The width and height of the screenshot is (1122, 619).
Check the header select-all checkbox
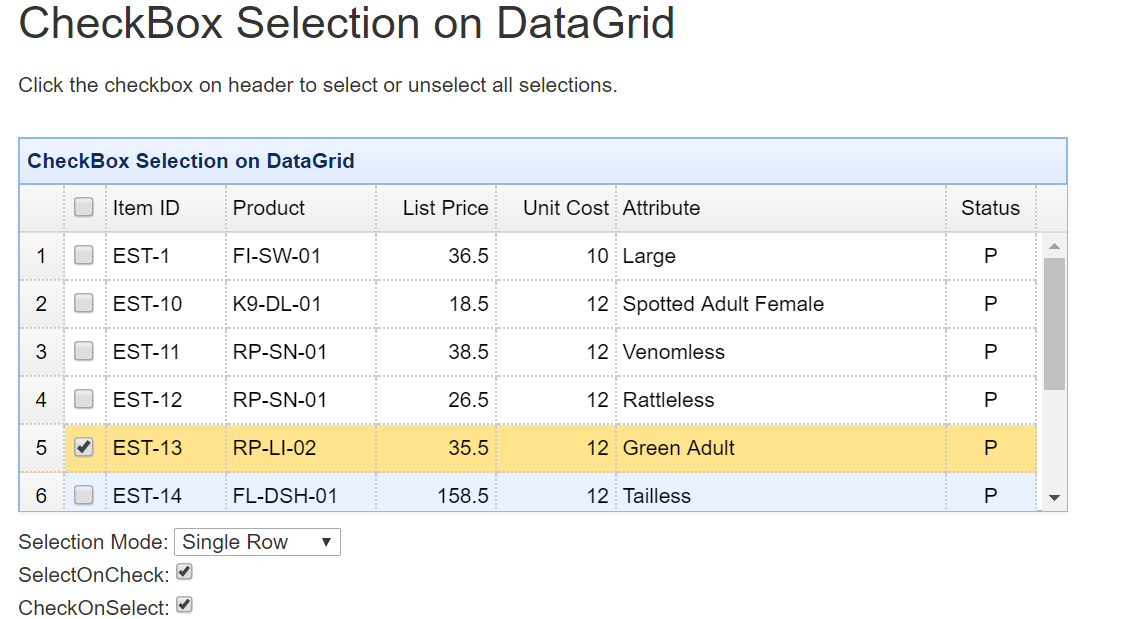click(84, 207)
